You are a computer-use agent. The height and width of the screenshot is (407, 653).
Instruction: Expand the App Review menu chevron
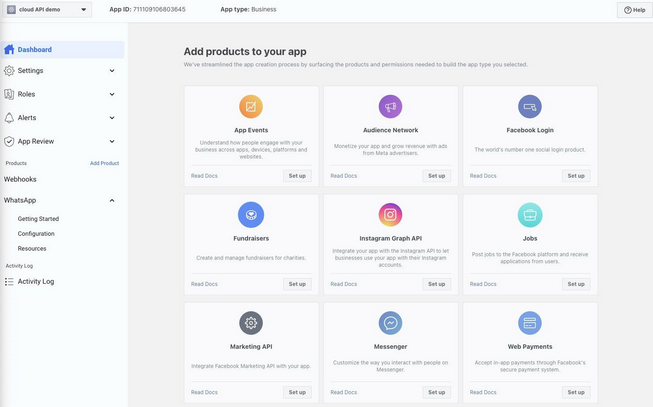[112, 142]
